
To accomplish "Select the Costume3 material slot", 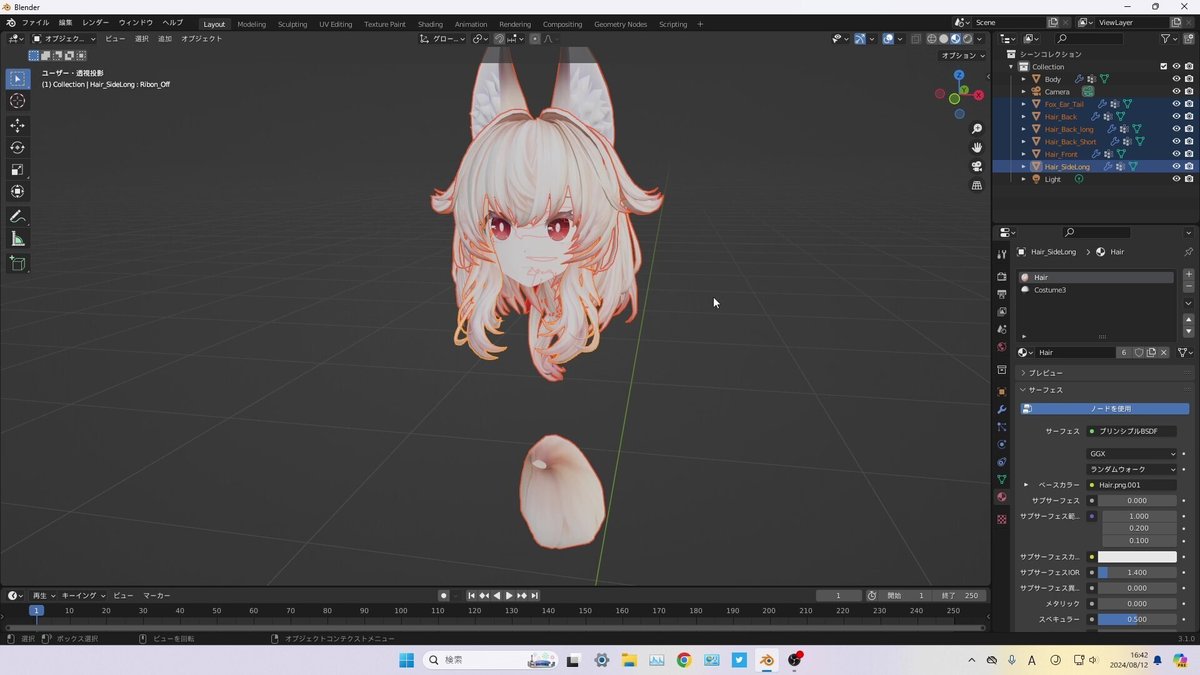I will tap(1096, 290).
